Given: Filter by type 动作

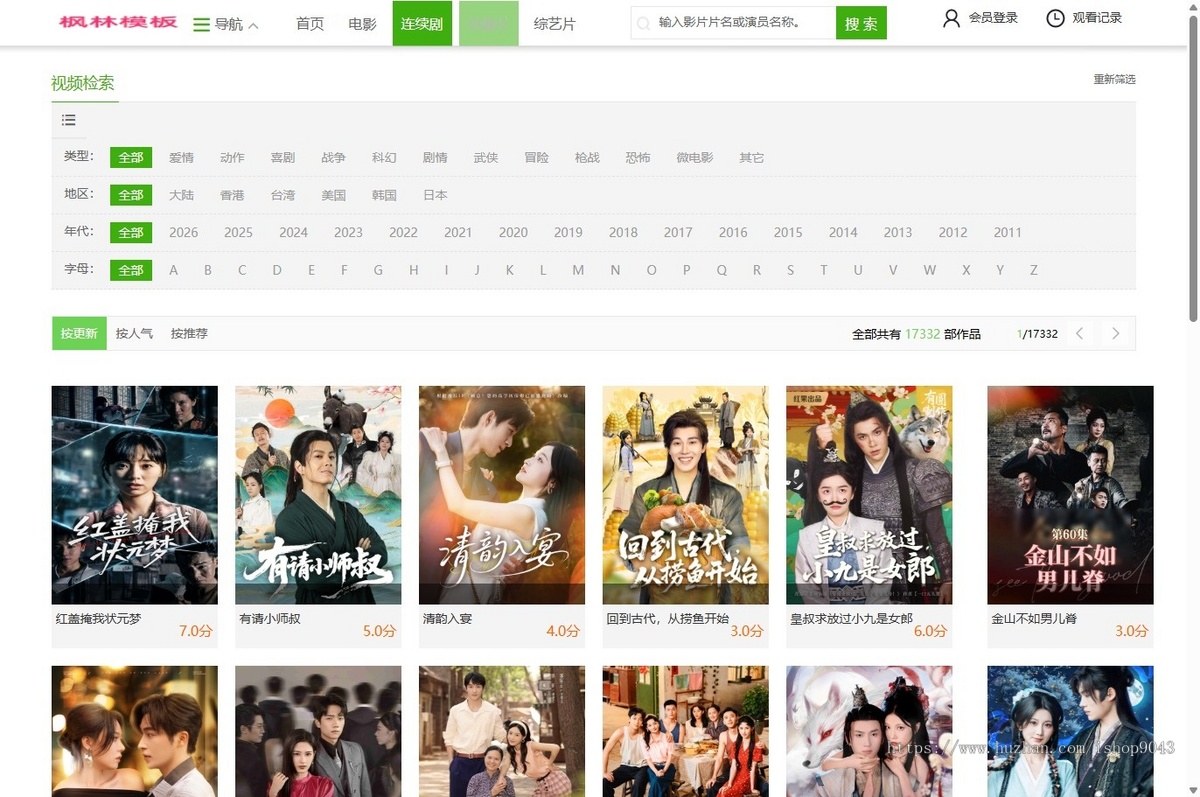Looking at the screenshot, I should point(232,158).
